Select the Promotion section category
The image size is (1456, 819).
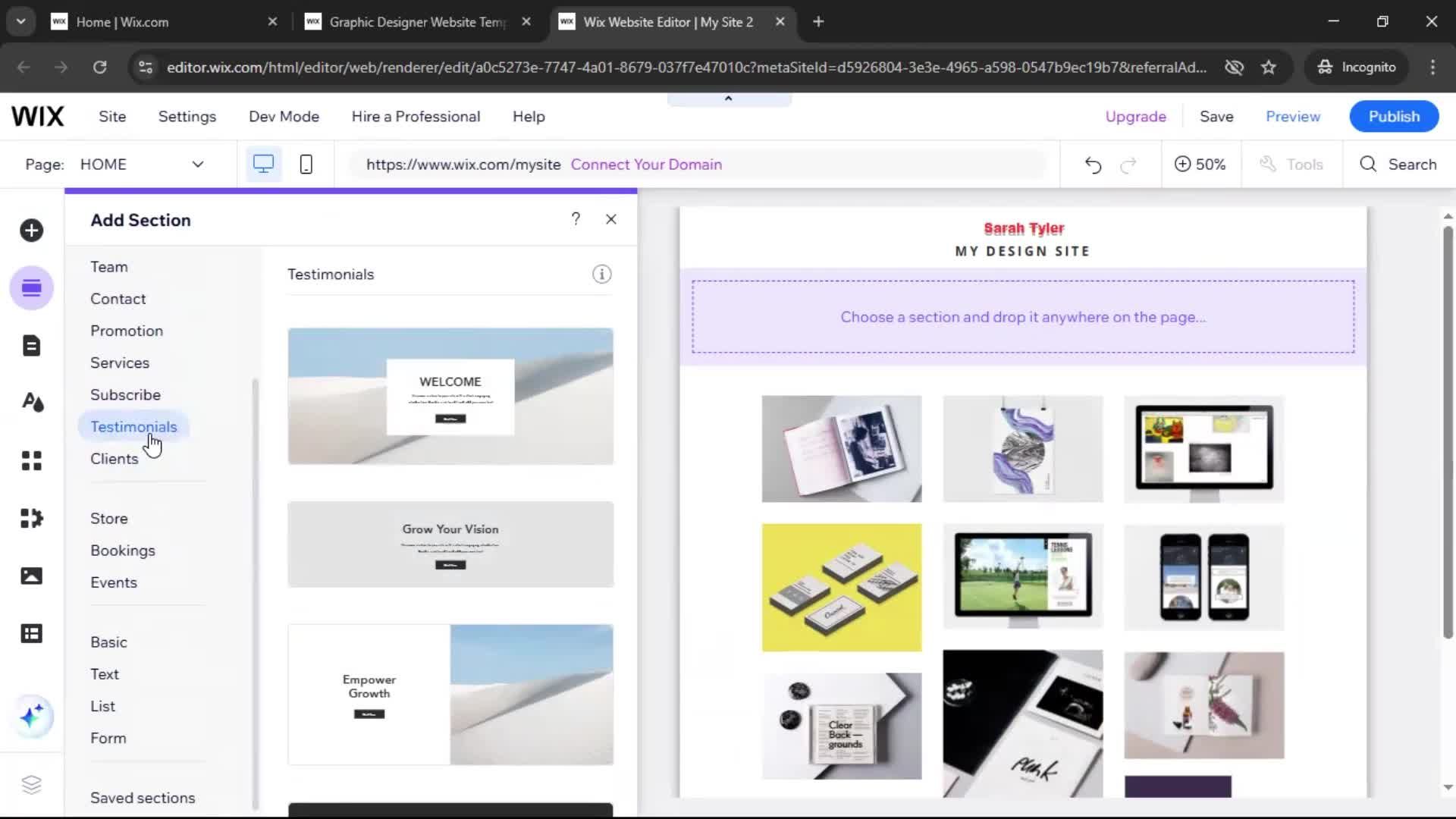coord(127,331)
